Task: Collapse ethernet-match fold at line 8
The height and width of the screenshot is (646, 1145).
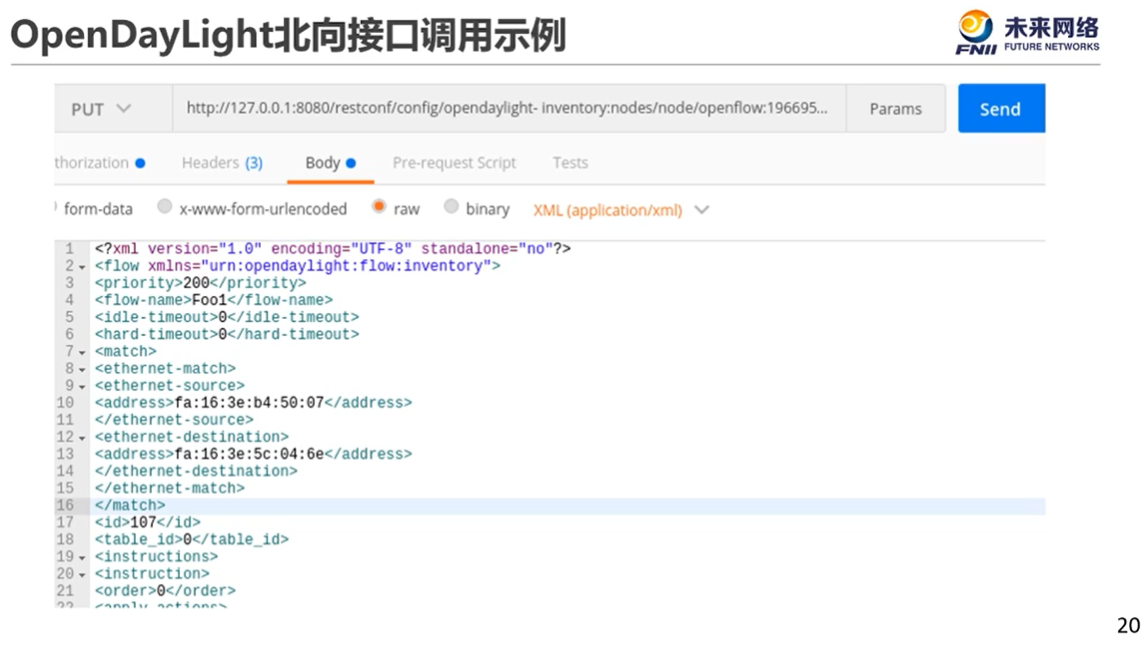Action: [82, 369]
